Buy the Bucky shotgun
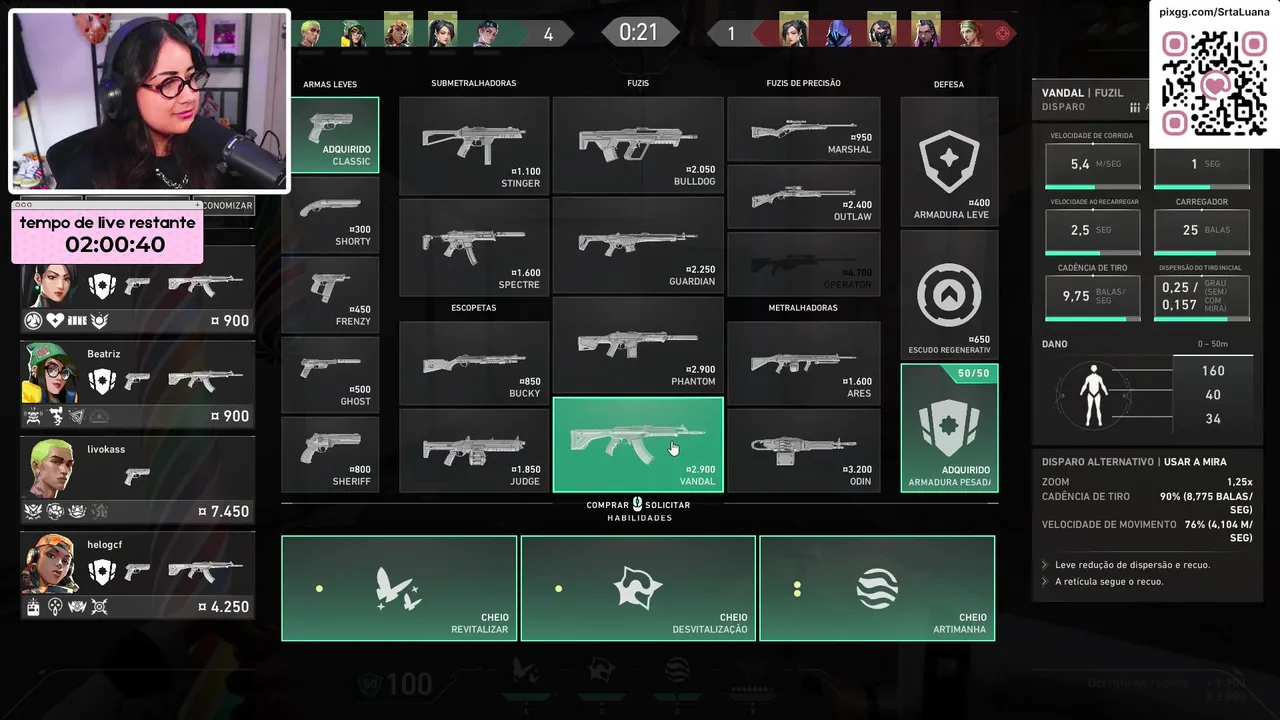Viewport: 1280px width, 720px height. click(474, 363)
